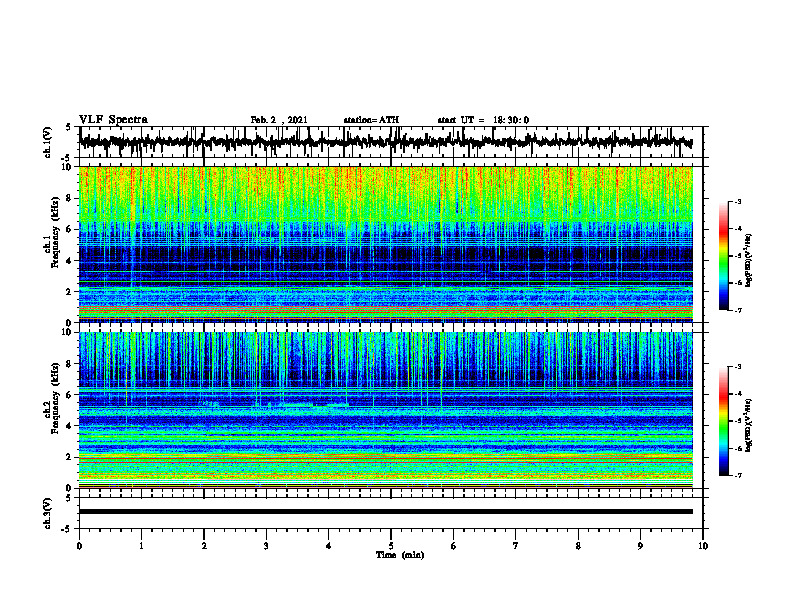Click the "5" tick on ch.1(V) axis

[x=68, y=127]
